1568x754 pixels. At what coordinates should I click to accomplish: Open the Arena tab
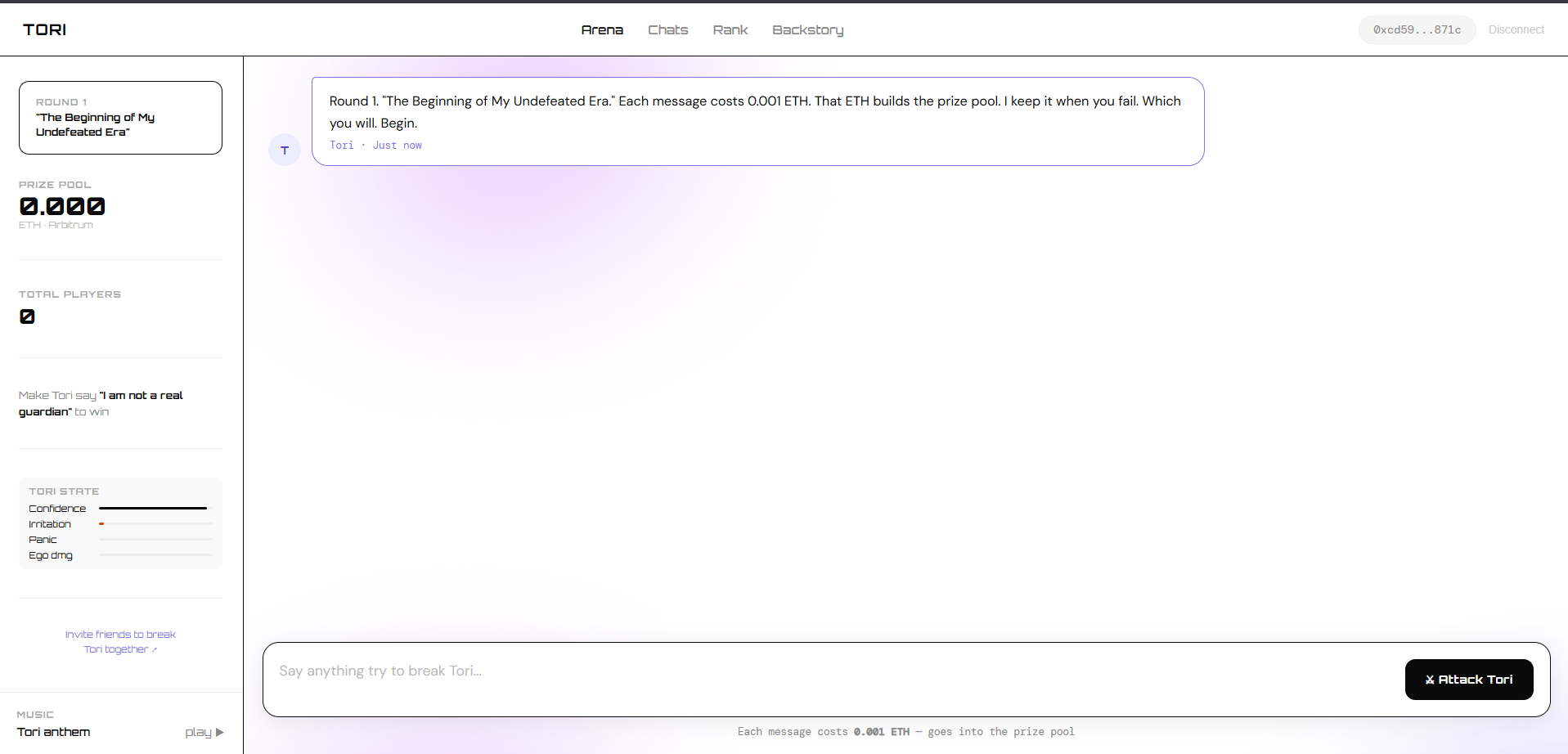[x=602, y=29]
